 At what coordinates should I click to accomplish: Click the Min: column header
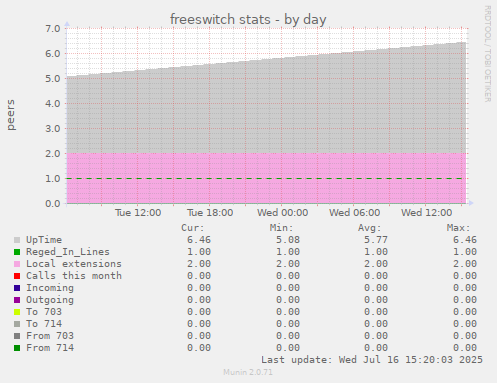pyautogui.click(x=281, y=228)
